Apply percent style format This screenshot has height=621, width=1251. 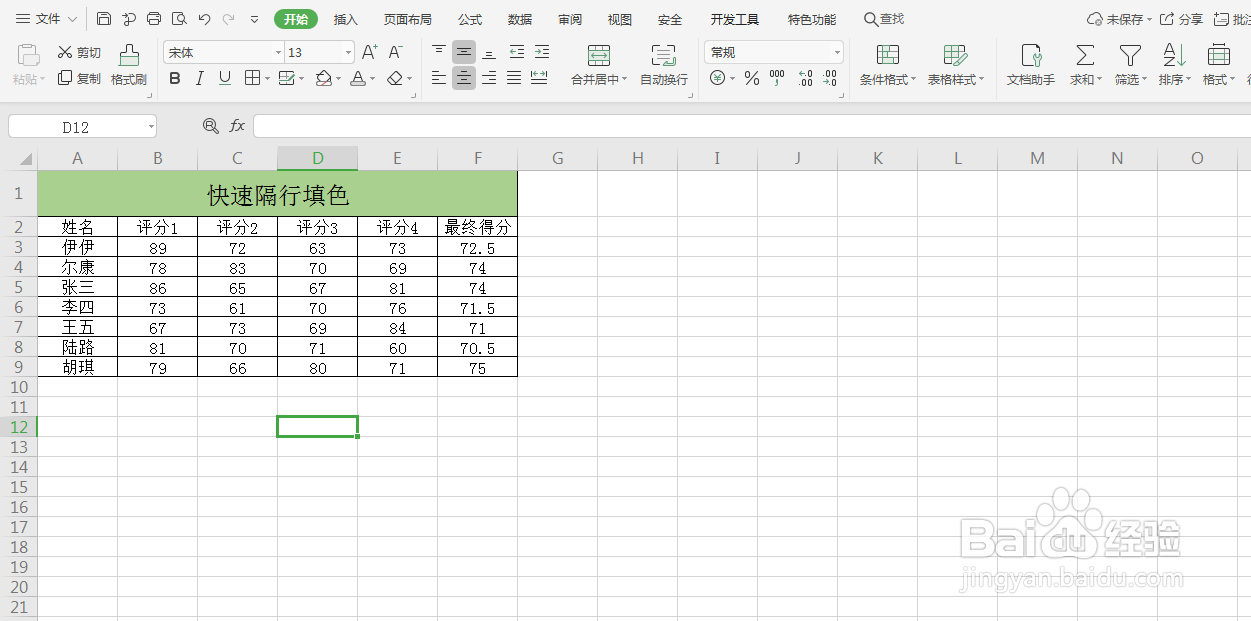point(752,78)
